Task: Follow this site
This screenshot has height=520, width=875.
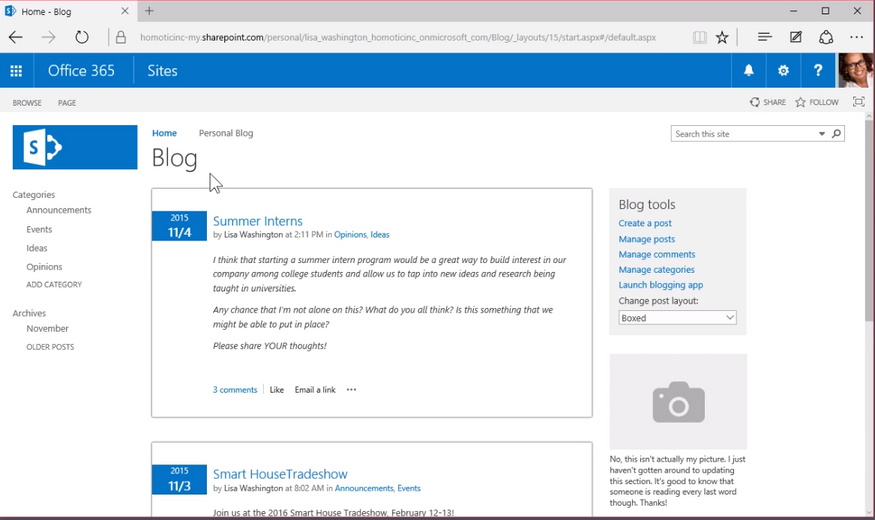Action: click(x=817, y=102)
